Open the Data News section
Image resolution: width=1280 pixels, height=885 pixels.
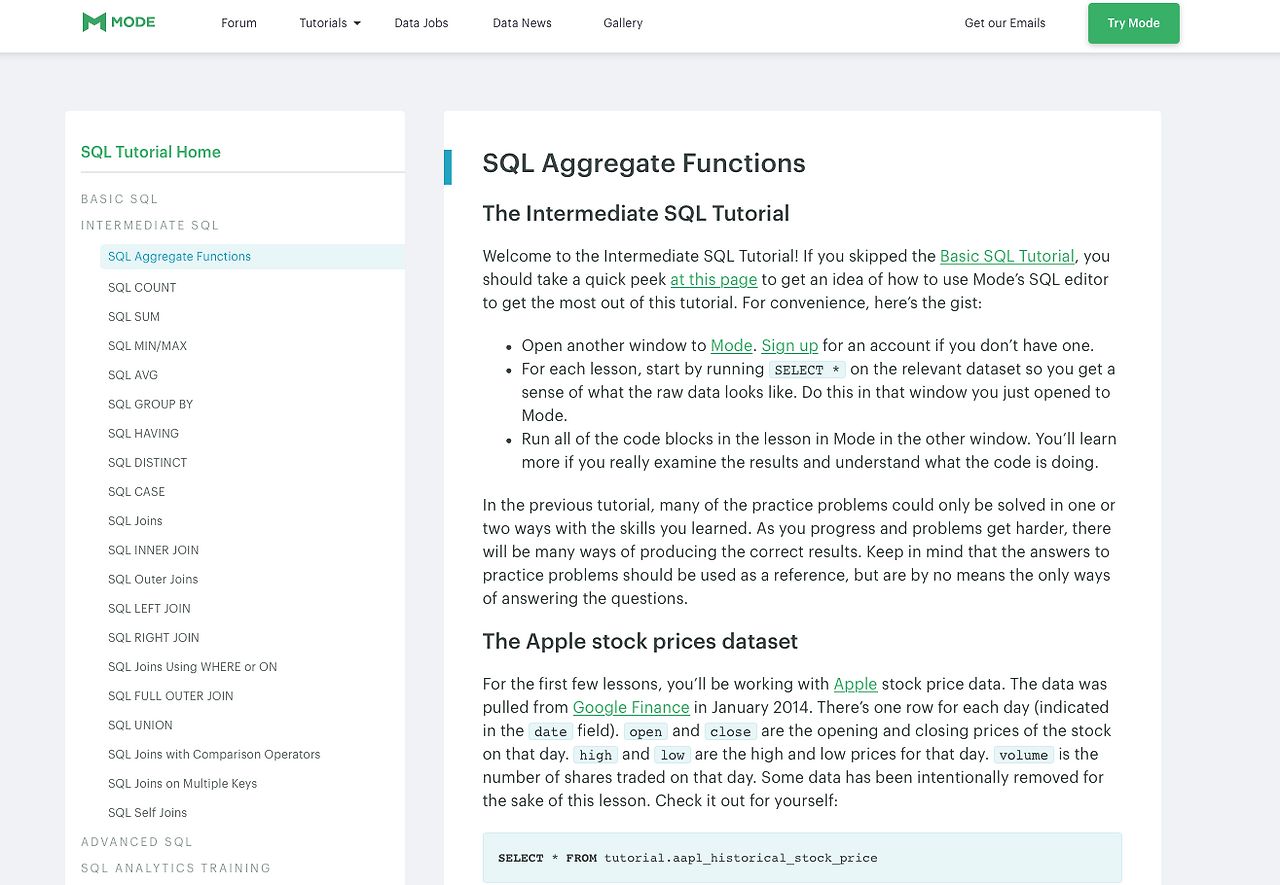click(x=522, y=23)
